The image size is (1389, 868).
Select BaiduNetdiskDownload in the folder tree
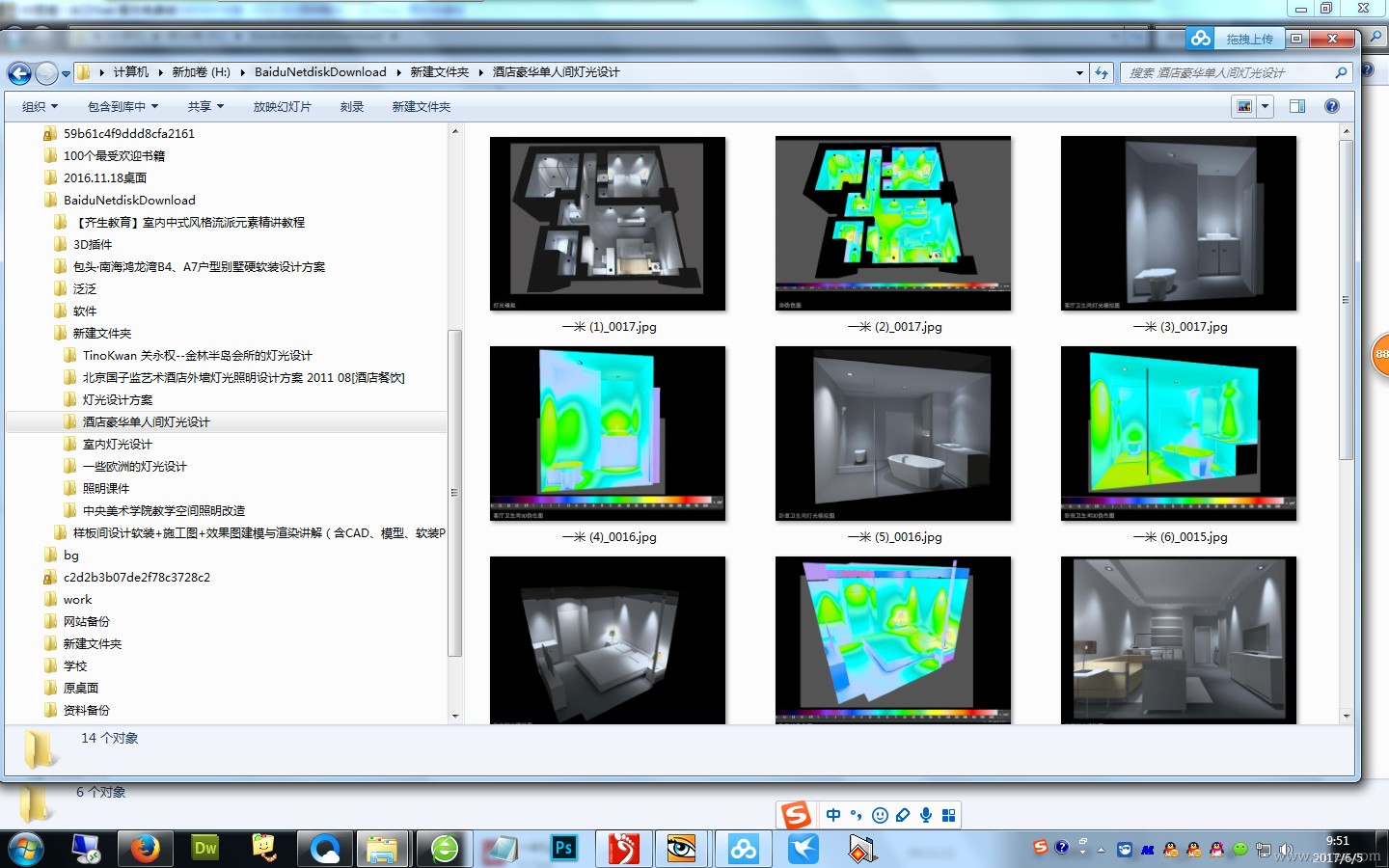click(128, 201)
